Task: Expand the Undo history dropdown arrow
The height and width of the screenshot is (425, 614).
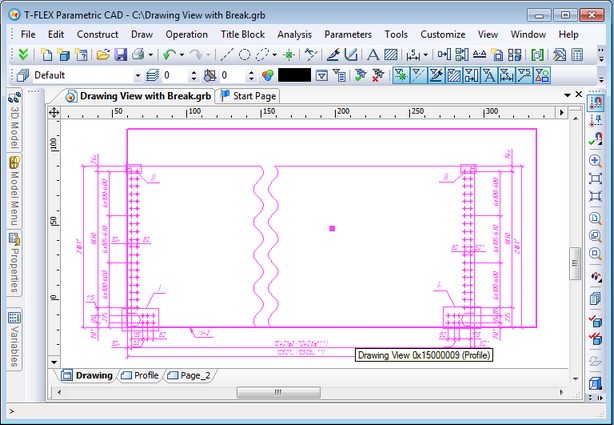Action: pyautogui.click(x=182, y=54)
